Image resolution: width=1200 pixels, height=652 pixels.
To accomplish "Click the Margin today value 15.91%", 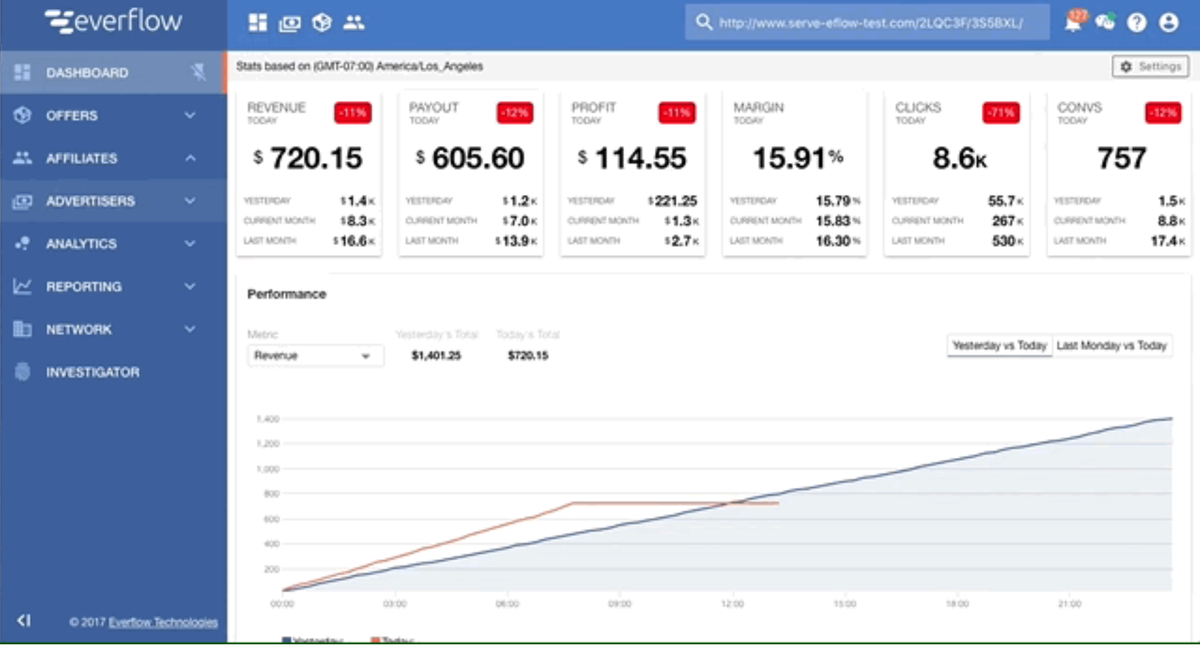I will point(798,158).
